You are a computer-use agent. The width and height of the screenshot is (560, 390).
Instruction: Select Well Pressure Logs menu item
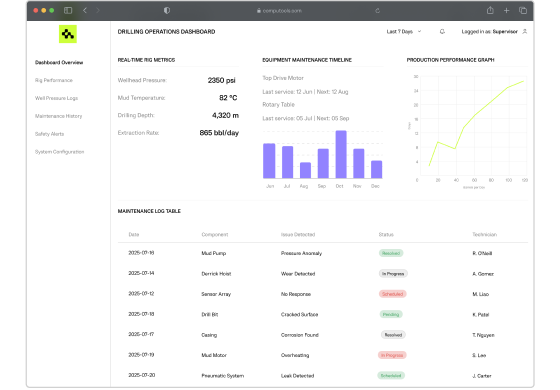(56, 98)
